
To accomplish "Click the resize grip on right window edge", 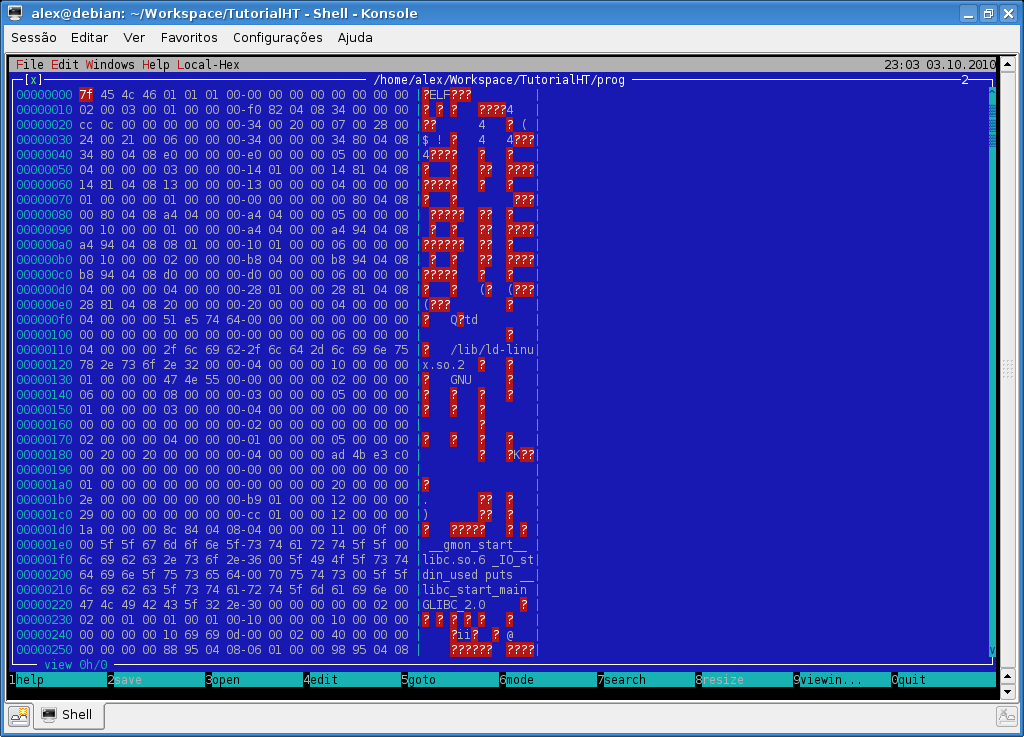I will pos(1007,368).
